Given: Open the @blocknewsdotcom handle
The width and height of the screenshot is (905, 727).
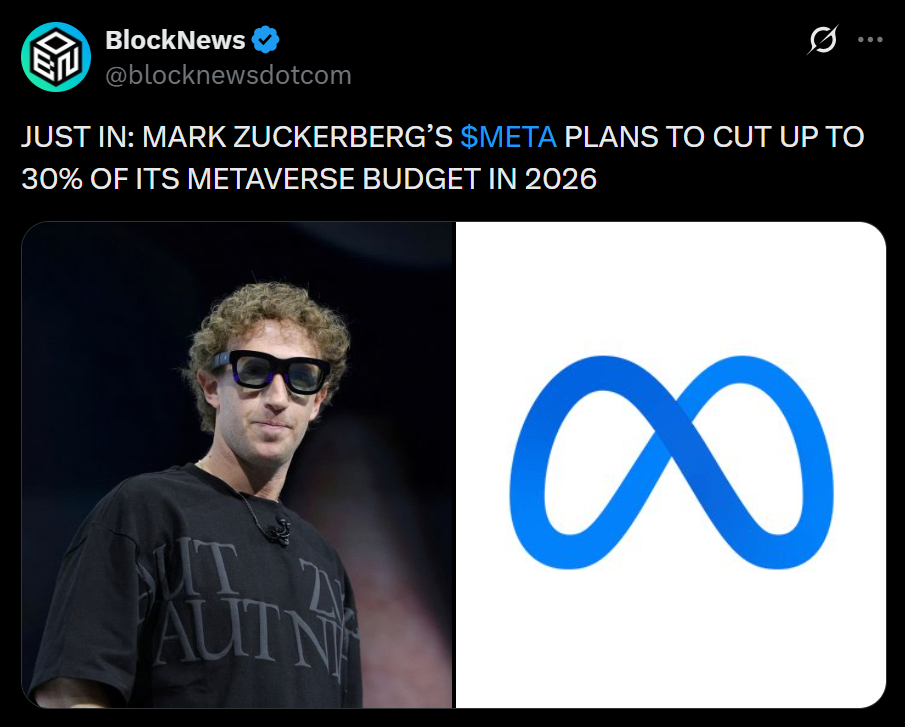Looking at the screenshot, I should pos(229,76).
